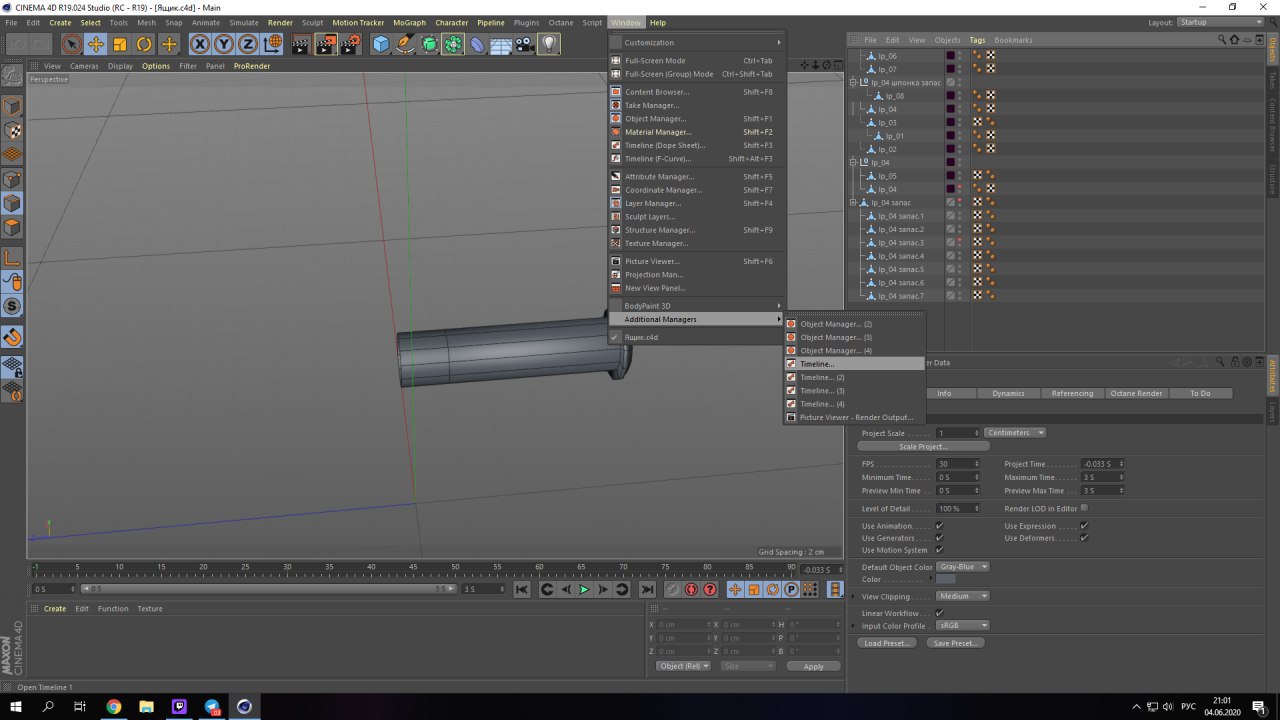Open the Bend deformer icon
The image size is (1280, 720).
pyautogui.click(x=477, y=44)
